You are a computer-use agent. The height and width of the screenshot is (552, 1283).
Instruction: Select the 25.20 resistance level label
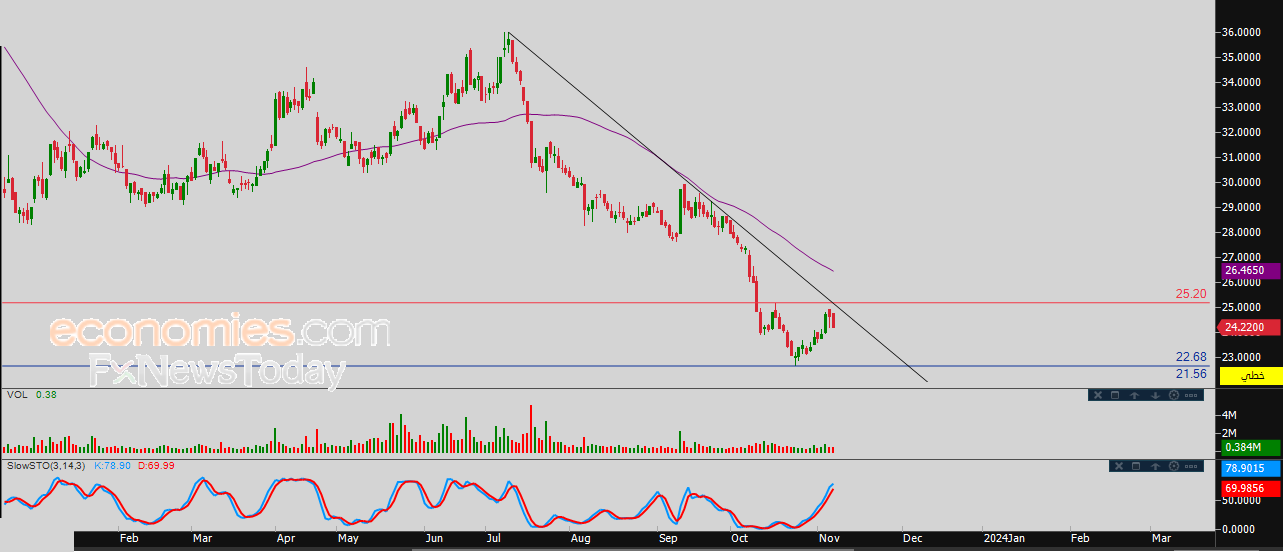click(x=1191, y=294)
